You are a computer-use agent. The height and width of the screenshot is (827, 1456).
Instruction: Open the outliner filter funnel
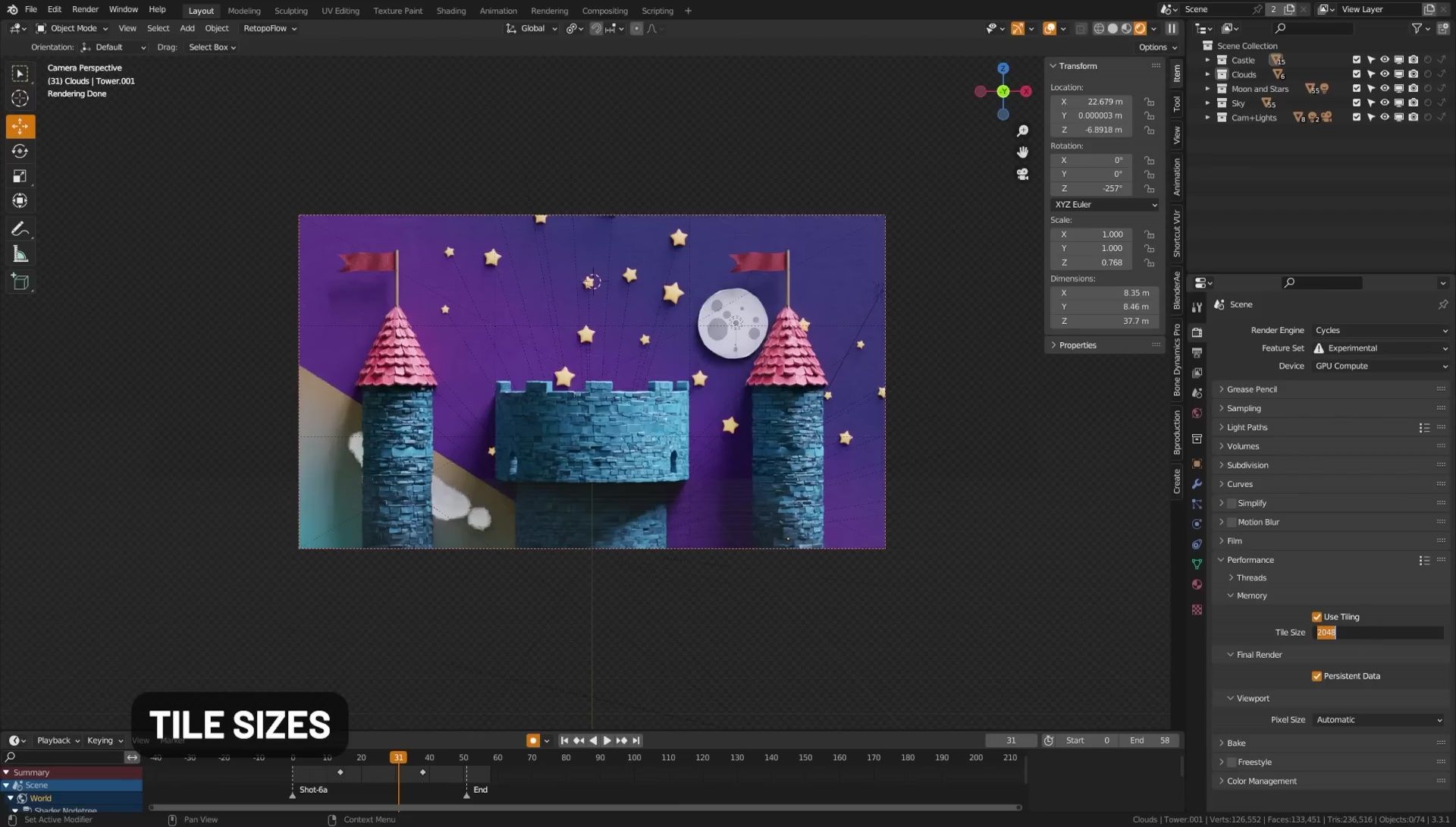pyautogui.click(x=1417, y=29)
